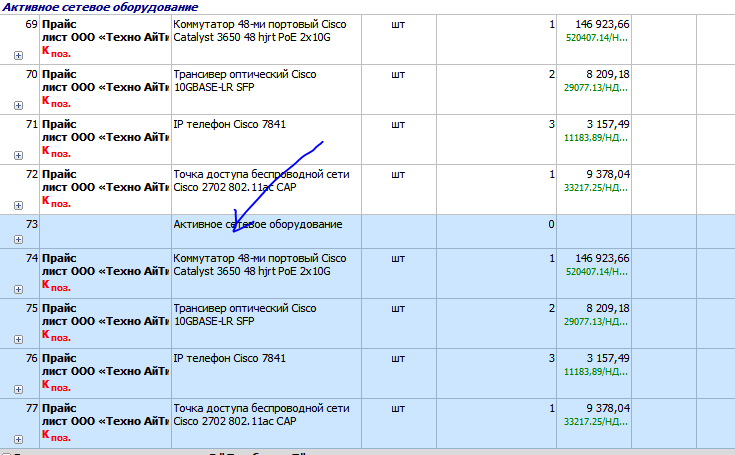Expand row 76 plus toggle
Viewport: 735px width, 455px height.
(x=18, y=389)
